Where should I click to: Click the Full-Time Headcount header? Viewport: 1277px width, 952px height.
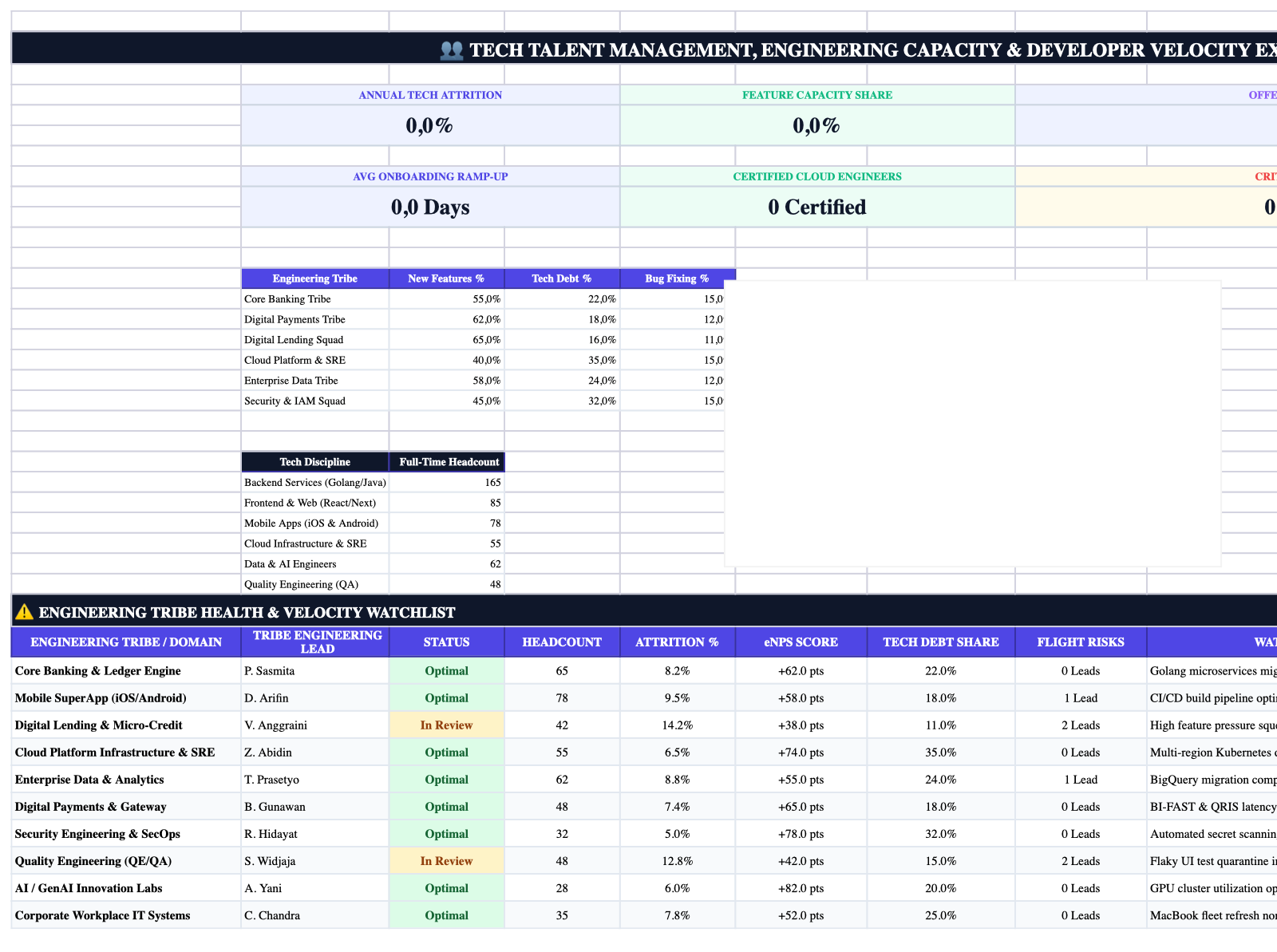click(446, 462)
